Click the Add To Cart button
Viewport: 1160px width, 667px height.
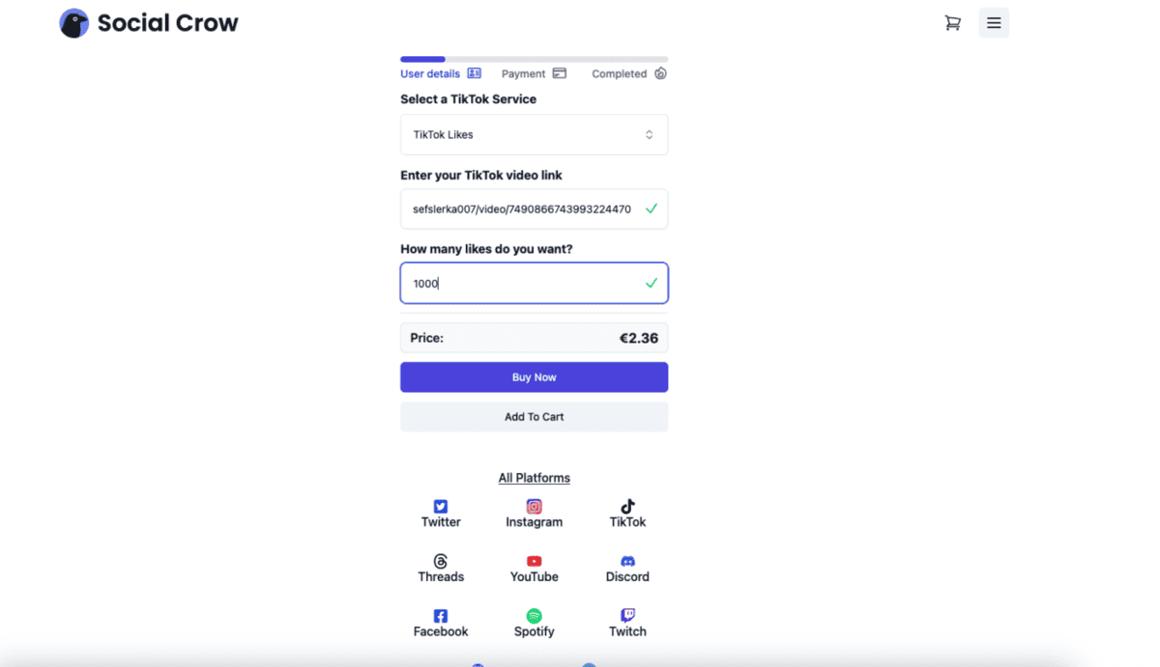(534, 417)
